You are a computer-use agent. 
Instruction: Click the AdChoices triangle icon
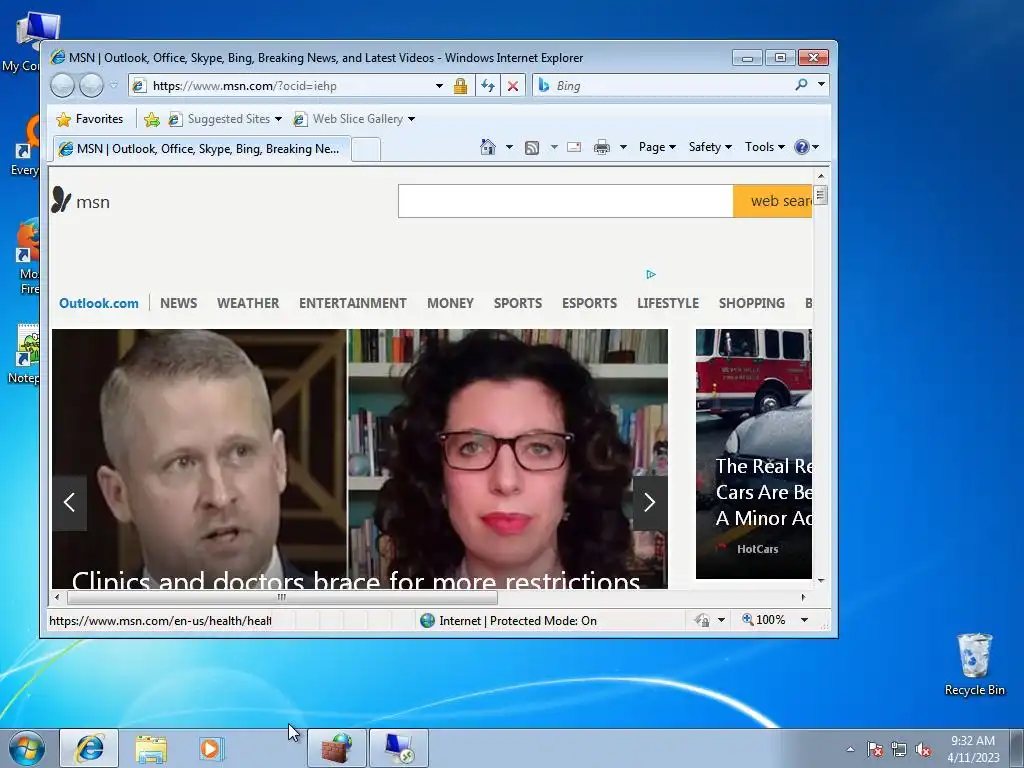[651, 274]
